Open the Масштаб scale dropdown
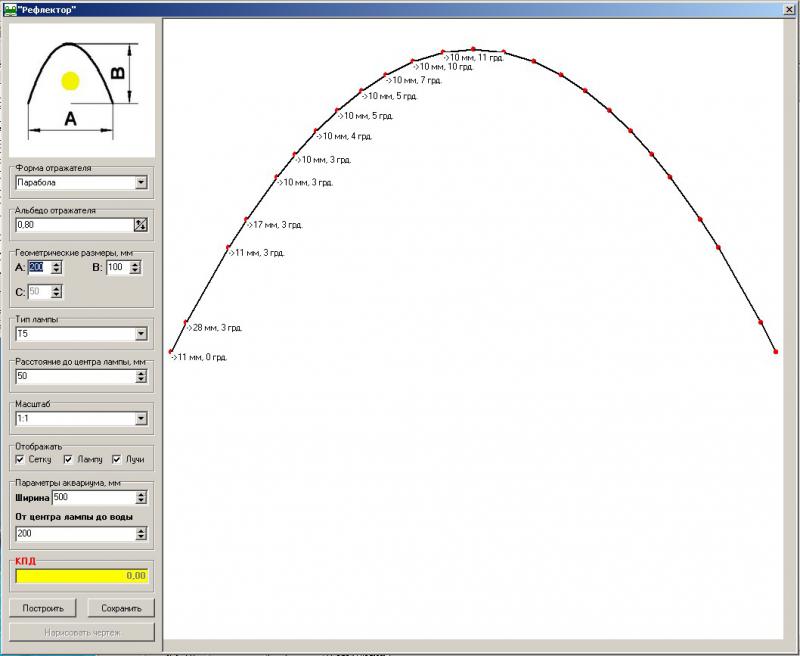 141,419
